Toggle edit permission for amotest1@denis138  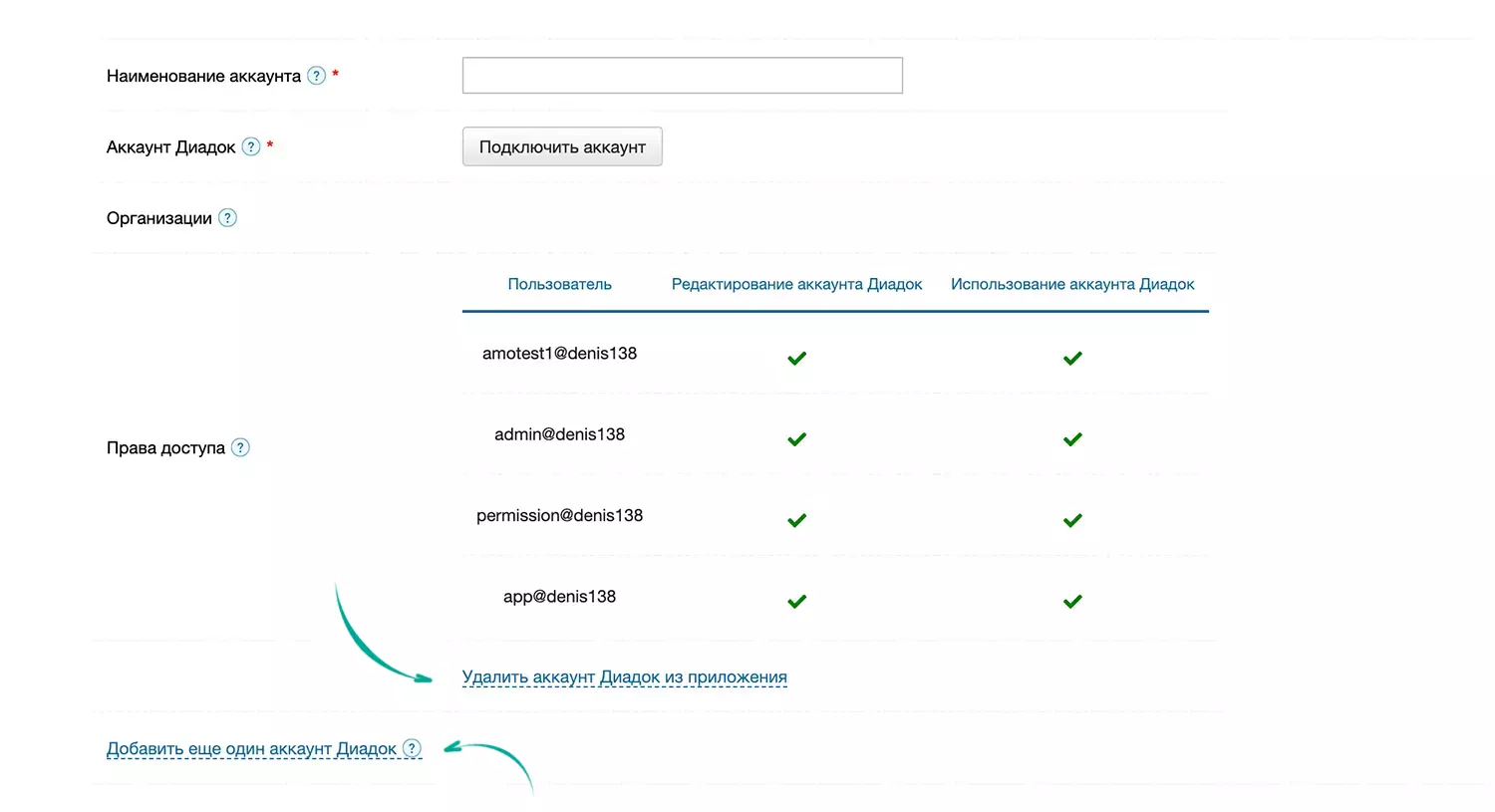tap(796, 359)
